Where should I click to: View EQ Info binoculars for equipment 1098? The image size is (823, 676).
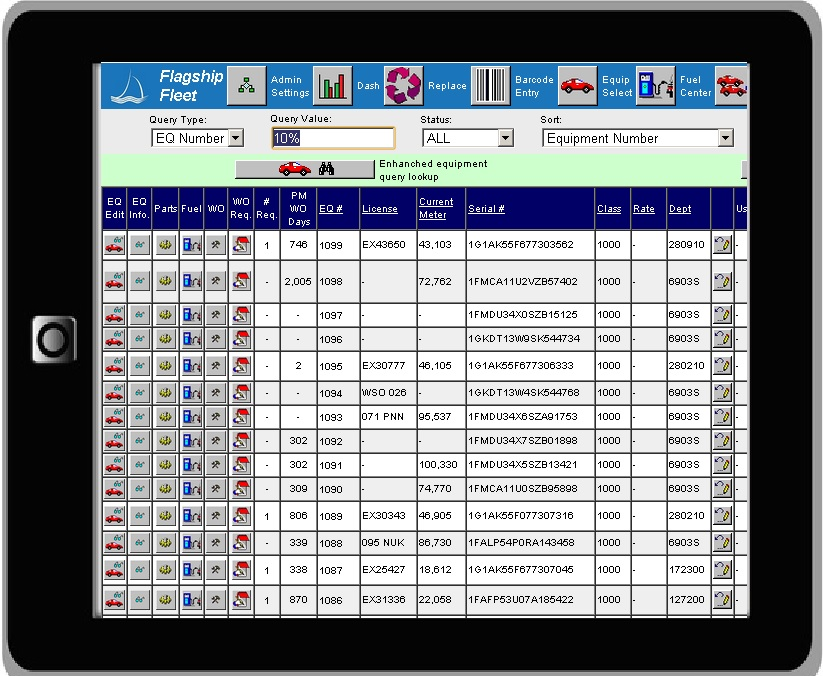click(x=141, y=281)
